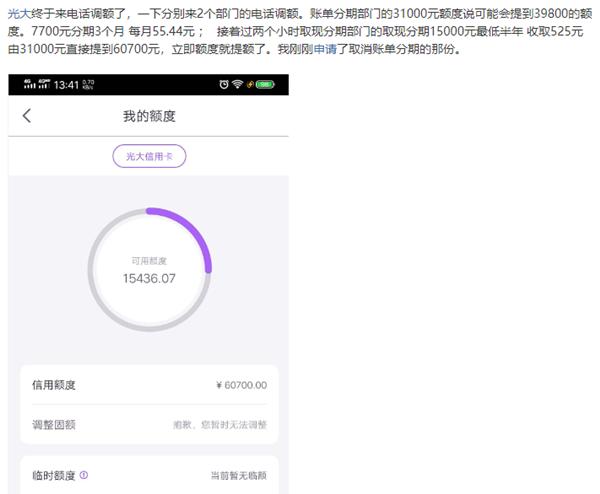Click the 可用额度 label in the ring
The height and width of the screenshot is (494, 600).
pyautogui.click(x=149, y=261)
